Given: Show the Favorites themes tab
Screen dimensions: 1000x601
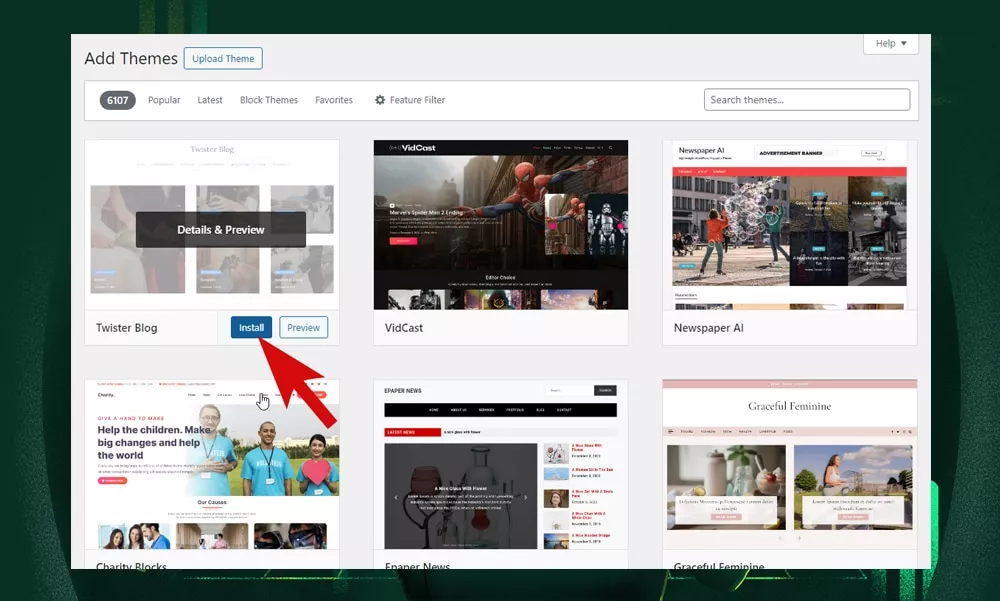Looking at the screenshot, I should [x=334, y=100].
